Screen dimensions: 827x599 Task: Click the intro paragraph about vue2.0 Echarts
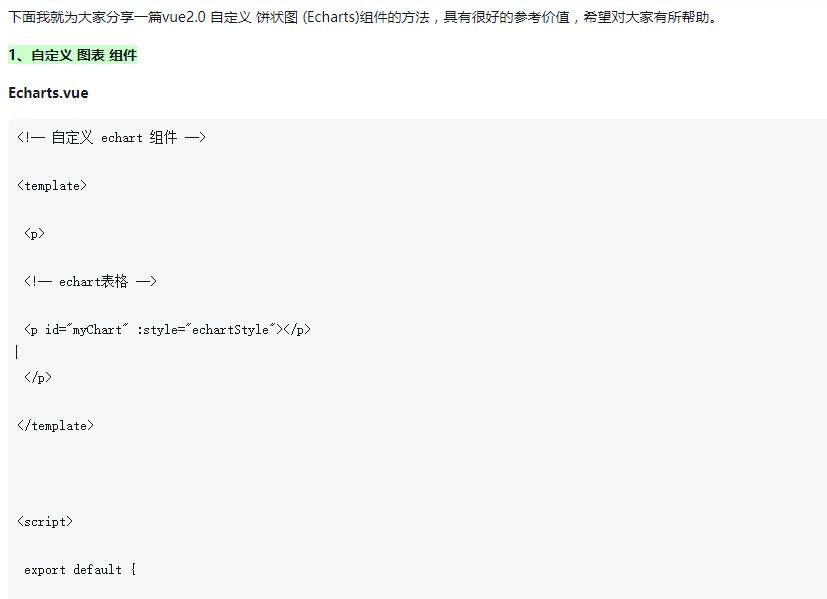(363, 17)
